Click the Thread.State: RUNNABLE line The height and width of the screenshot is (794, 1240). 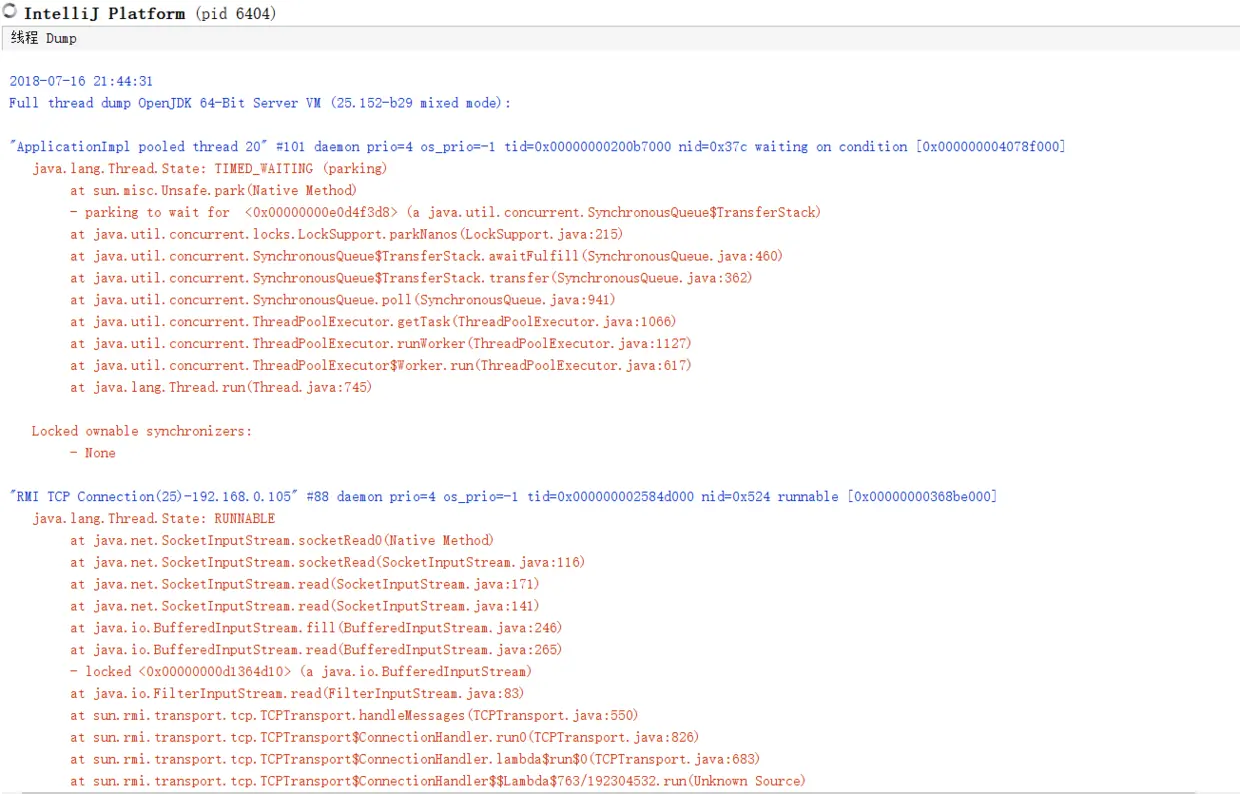coord(153,519)
